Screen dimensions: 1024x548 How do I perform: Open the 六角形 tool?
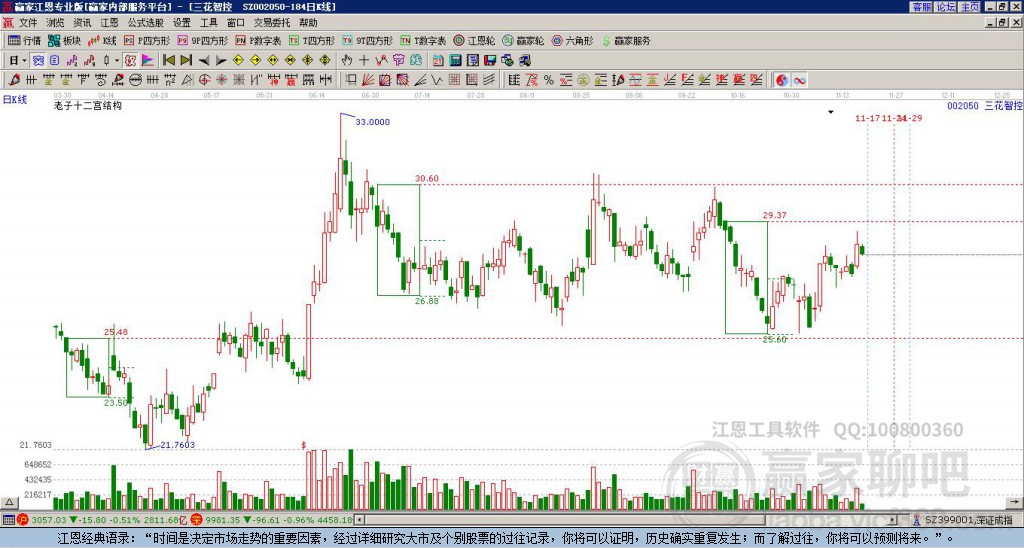pos(573,40)
